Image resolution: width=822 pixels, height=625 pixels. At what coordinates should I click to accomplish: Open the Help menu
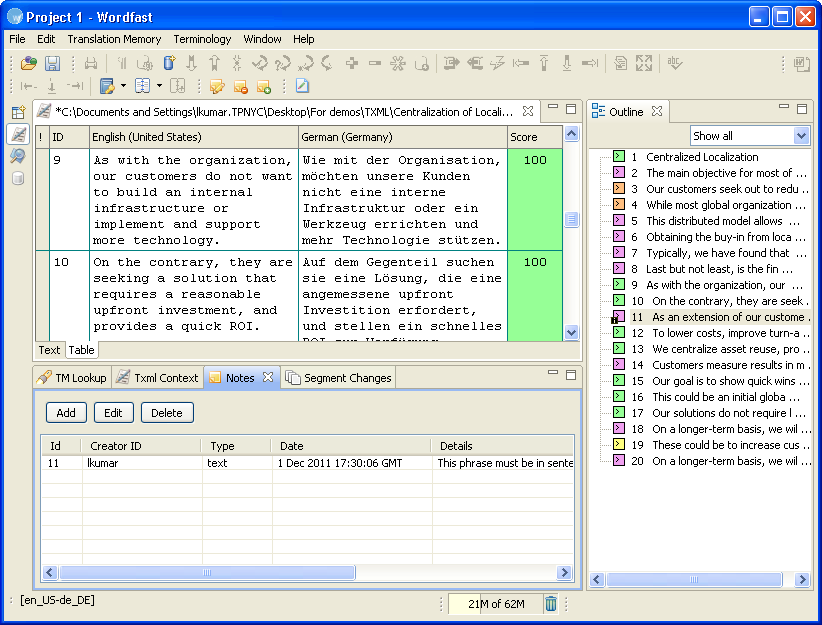(x=304, y=39)
